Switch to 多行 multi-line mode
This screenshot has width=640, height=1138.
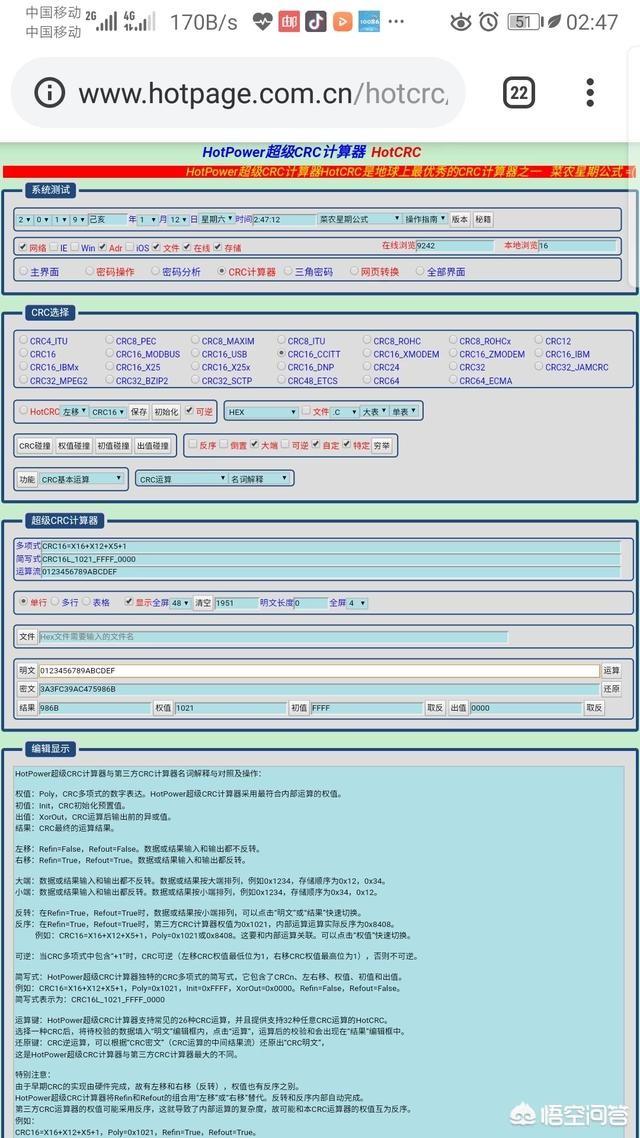coord(54,602)
